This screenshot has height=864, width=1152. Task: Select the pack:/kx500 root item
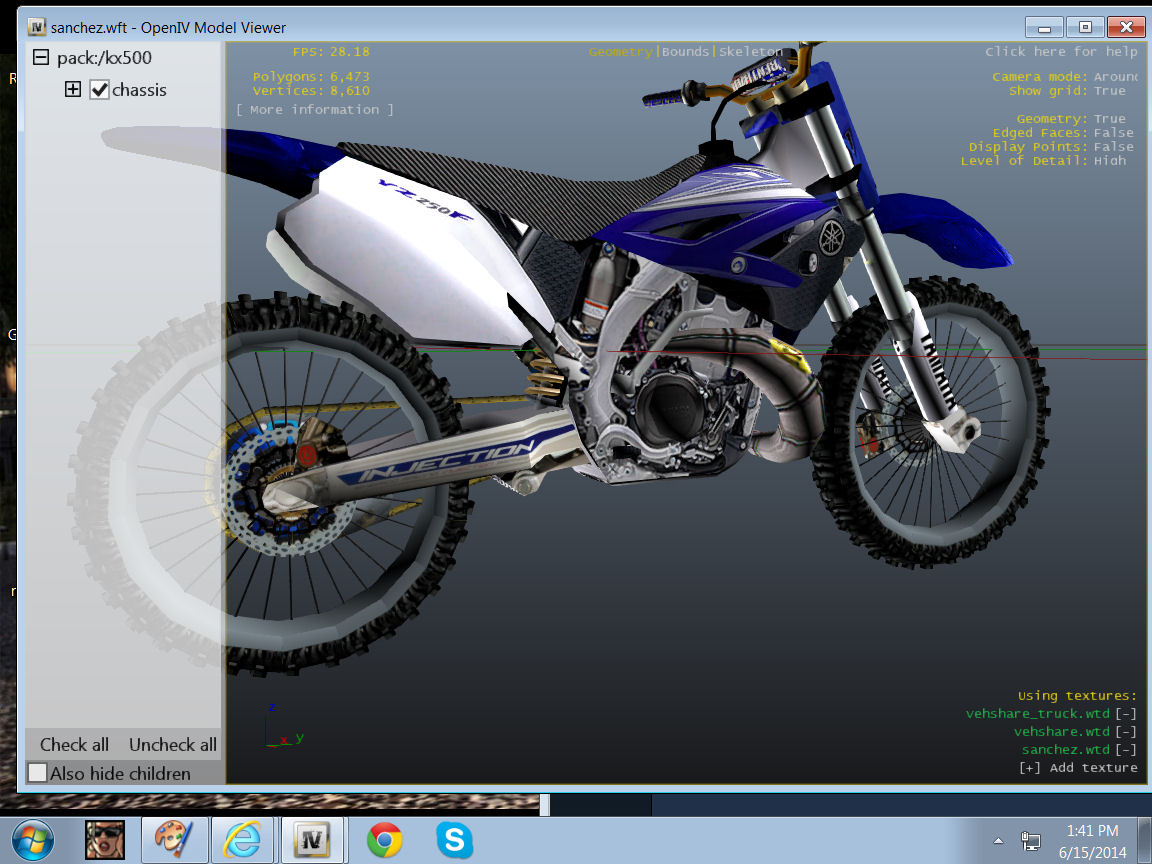104,57
